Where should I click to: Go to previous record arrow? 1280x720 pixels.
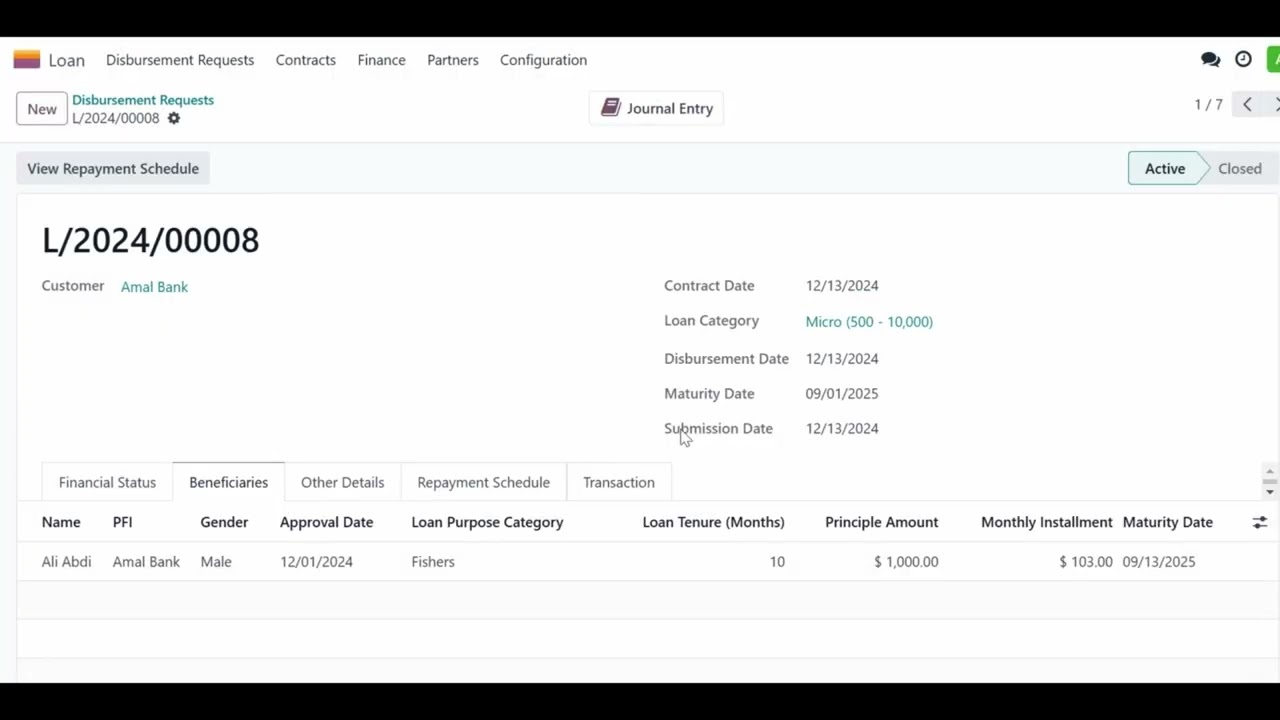1247,104
